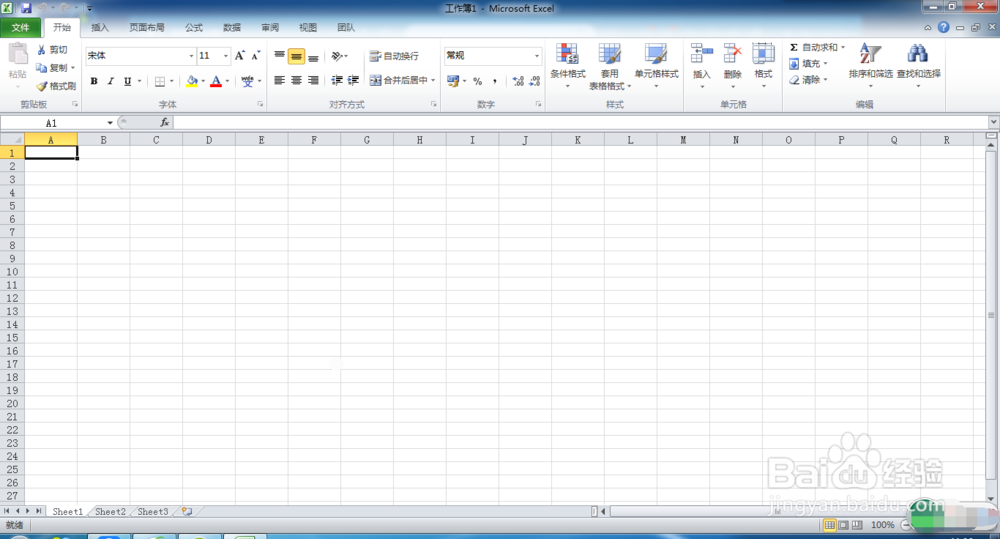This screenshot has width=1000, height=539.
Task: Align cell text right
Action: [313, 80]
